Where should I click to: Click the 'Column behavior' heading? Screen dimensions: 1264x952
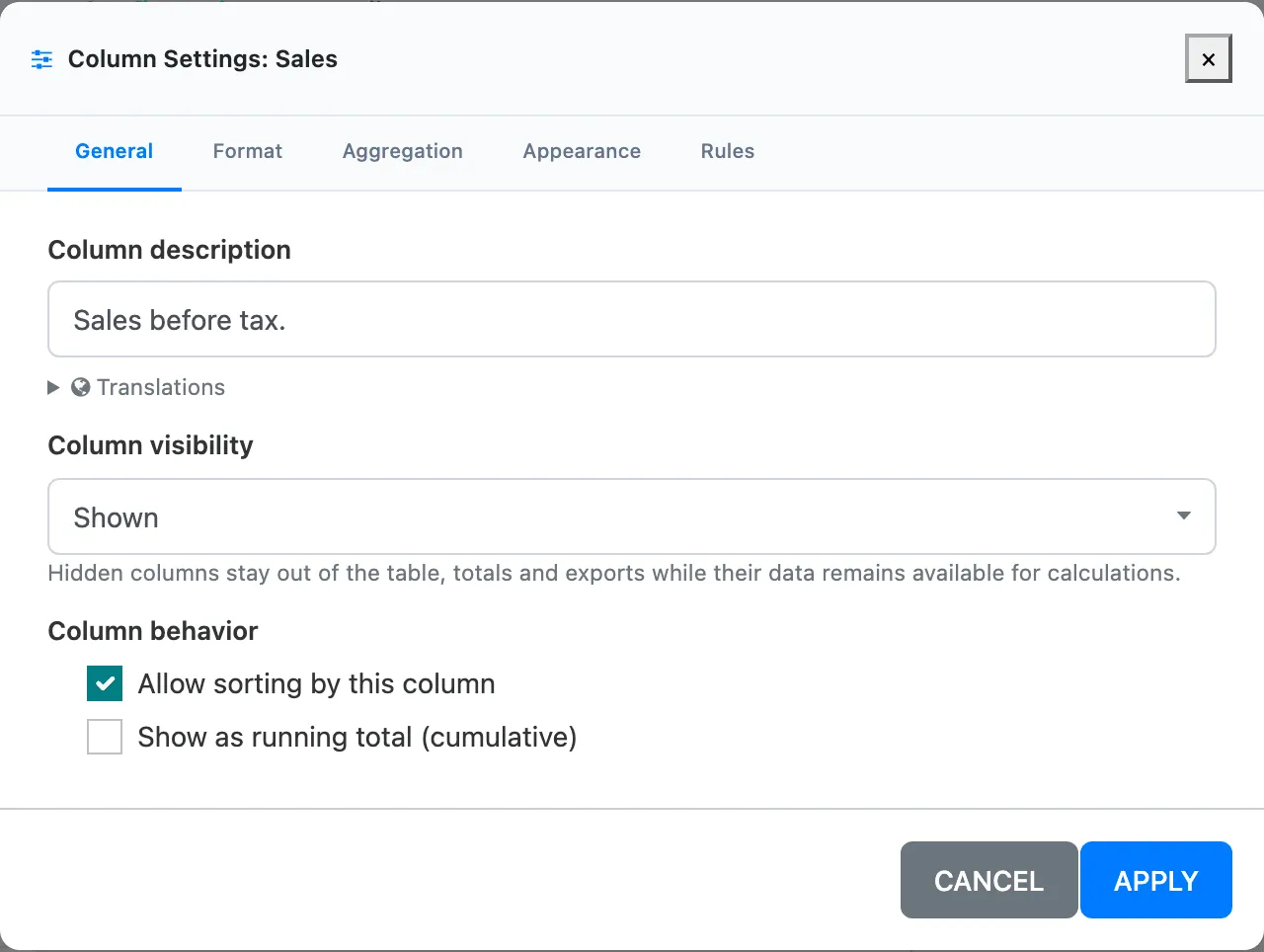click(153, 631)
